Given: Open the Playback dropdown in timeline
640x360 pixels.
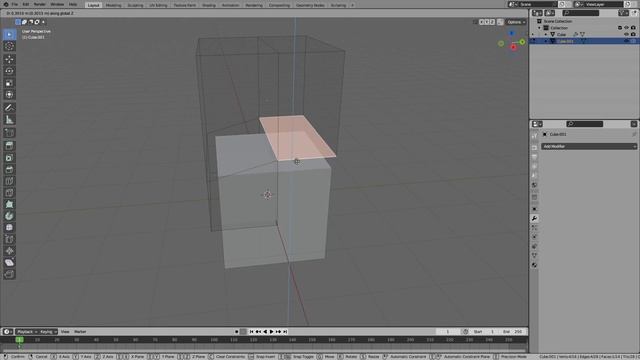Looking at the screenshot, I should pos(27,332).
